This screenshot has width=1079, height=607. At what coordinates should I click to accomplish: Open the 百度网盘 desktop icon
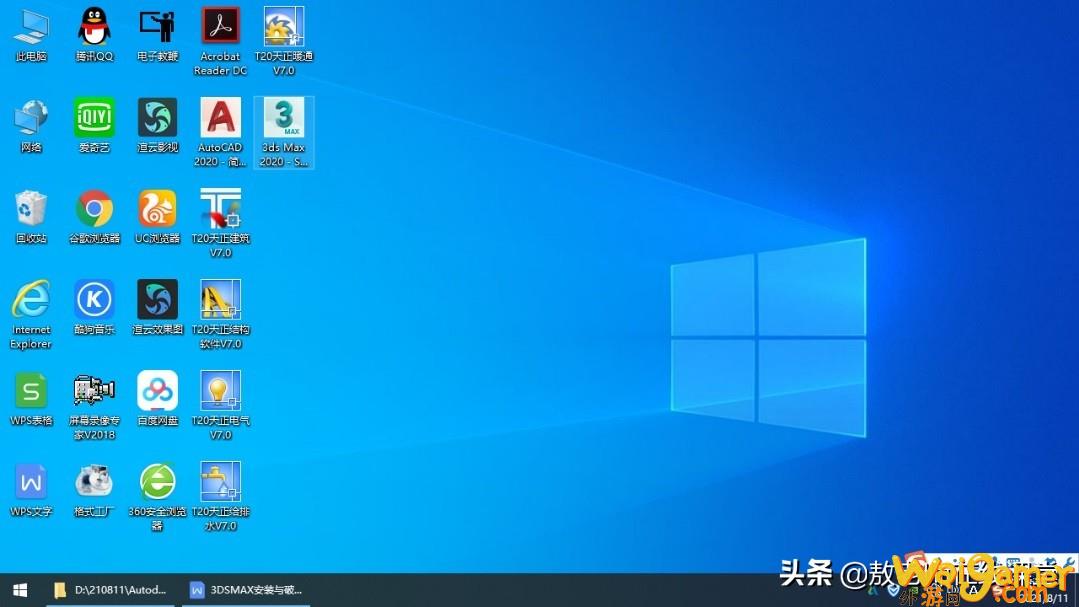click(158, 398)
